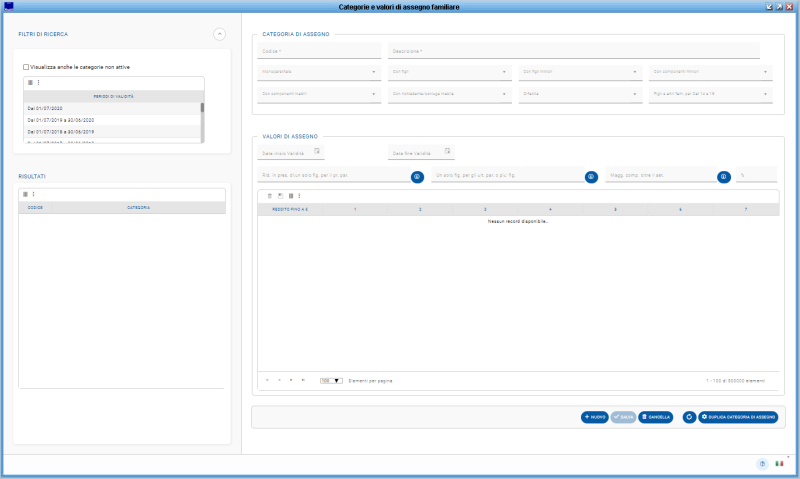Open the help question mark icon
The height and width of the screenshot is (479, 800).
click(762, 464)
